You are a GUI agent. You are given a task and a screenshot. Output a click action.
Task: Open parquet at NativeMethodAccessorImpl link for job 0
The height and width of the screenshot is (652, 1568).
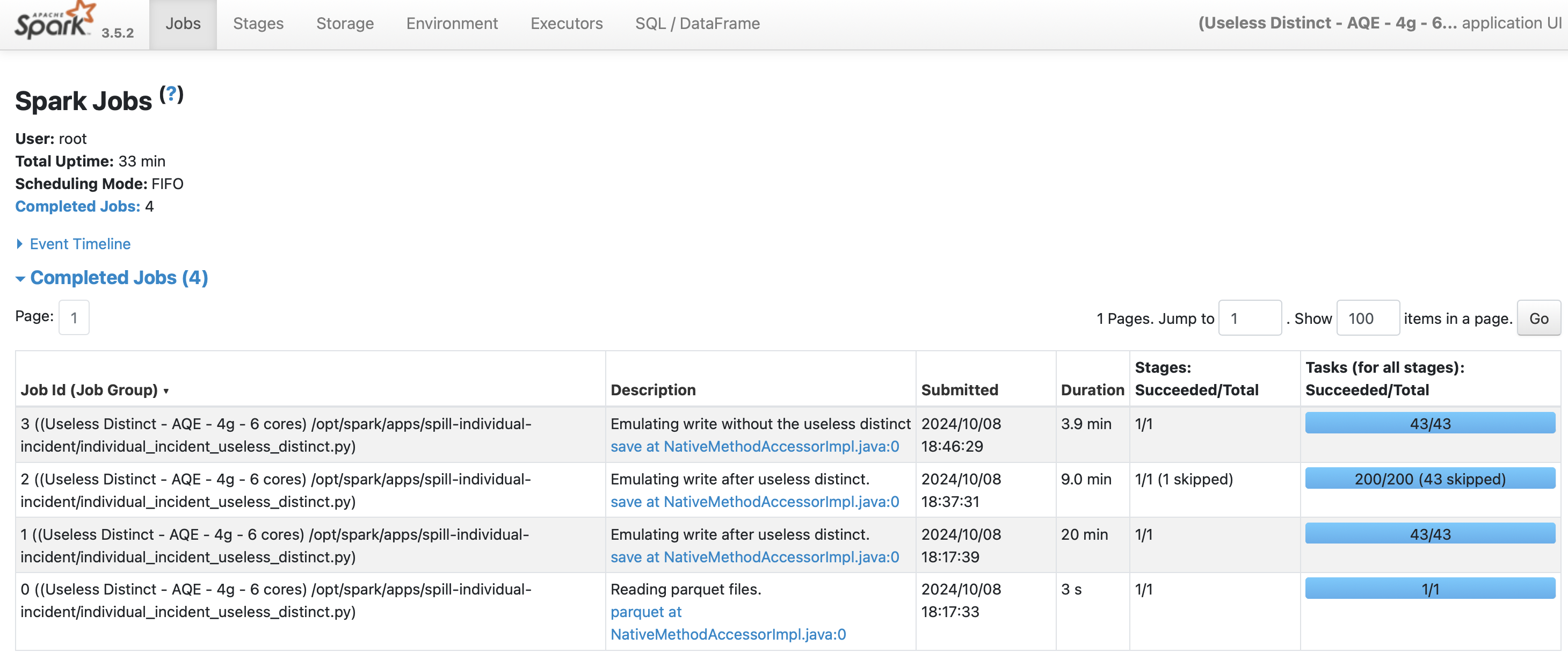(x=728, y=623)
